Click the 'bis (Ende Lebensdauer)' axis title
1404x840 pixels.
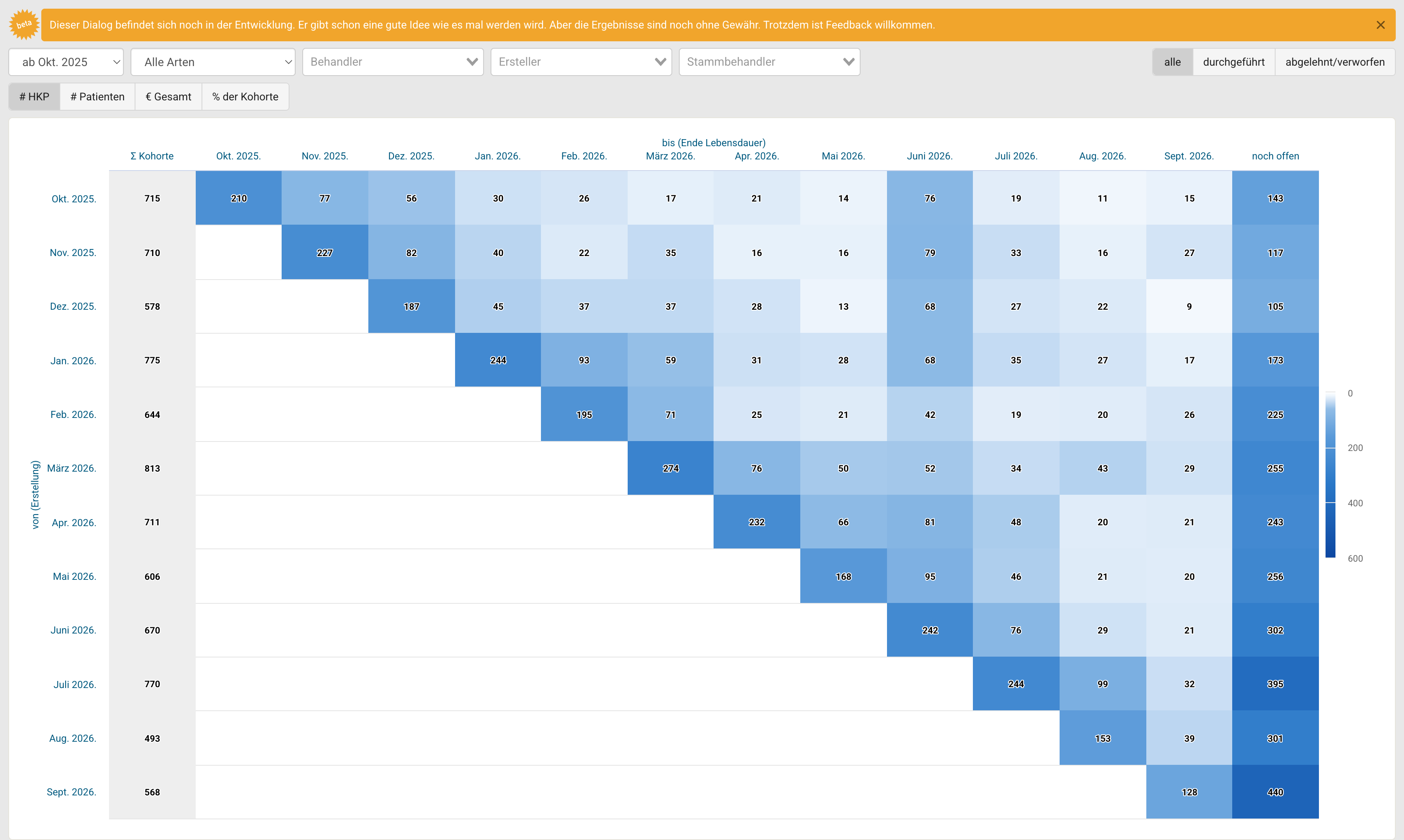coord(714,142)
